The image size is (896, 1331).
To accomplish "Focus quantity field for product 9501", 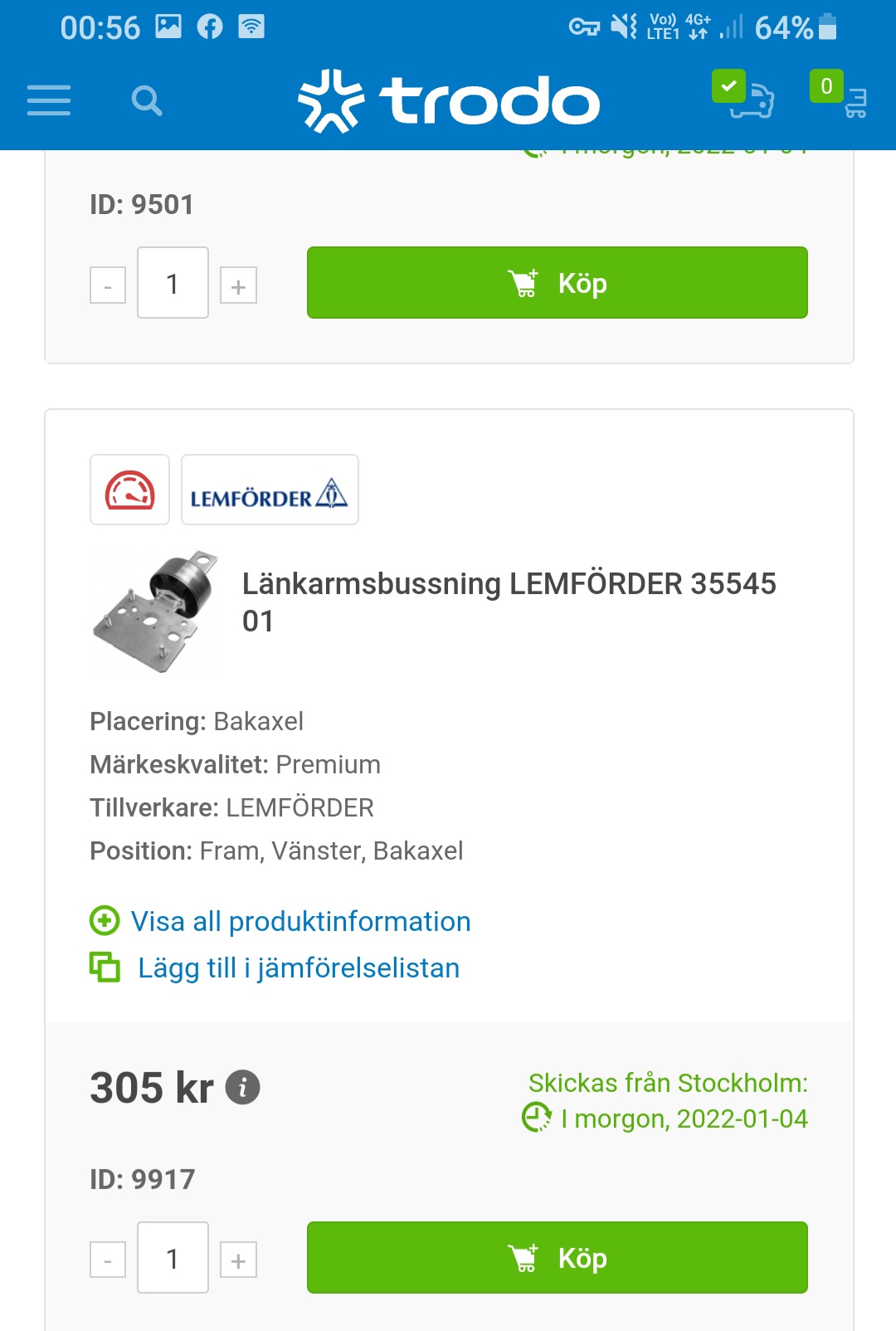I will (173, 283).
